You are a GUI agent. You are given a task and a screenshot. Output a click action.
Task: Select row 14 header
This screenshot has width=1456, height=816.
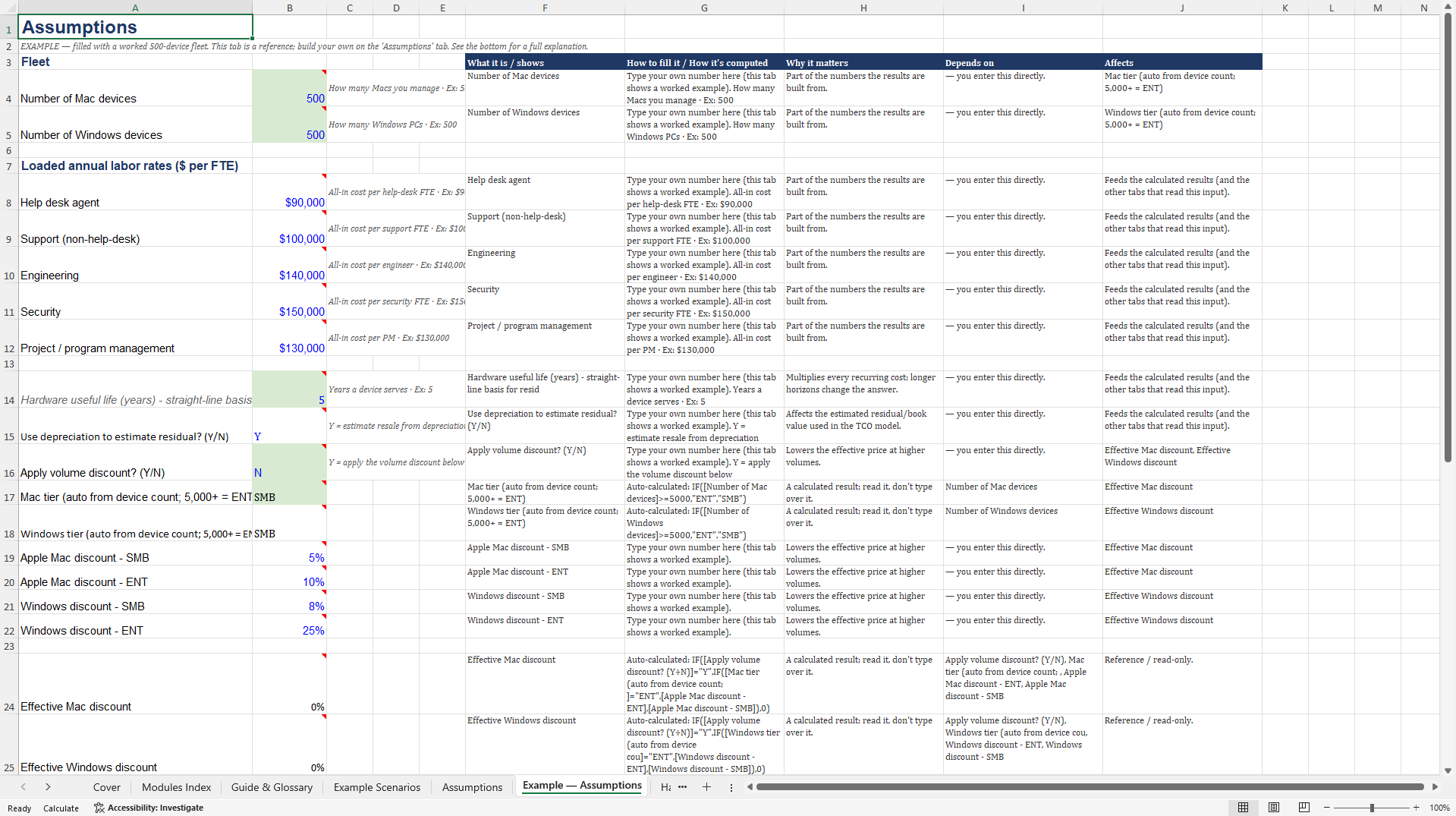[x=9, y=389]
